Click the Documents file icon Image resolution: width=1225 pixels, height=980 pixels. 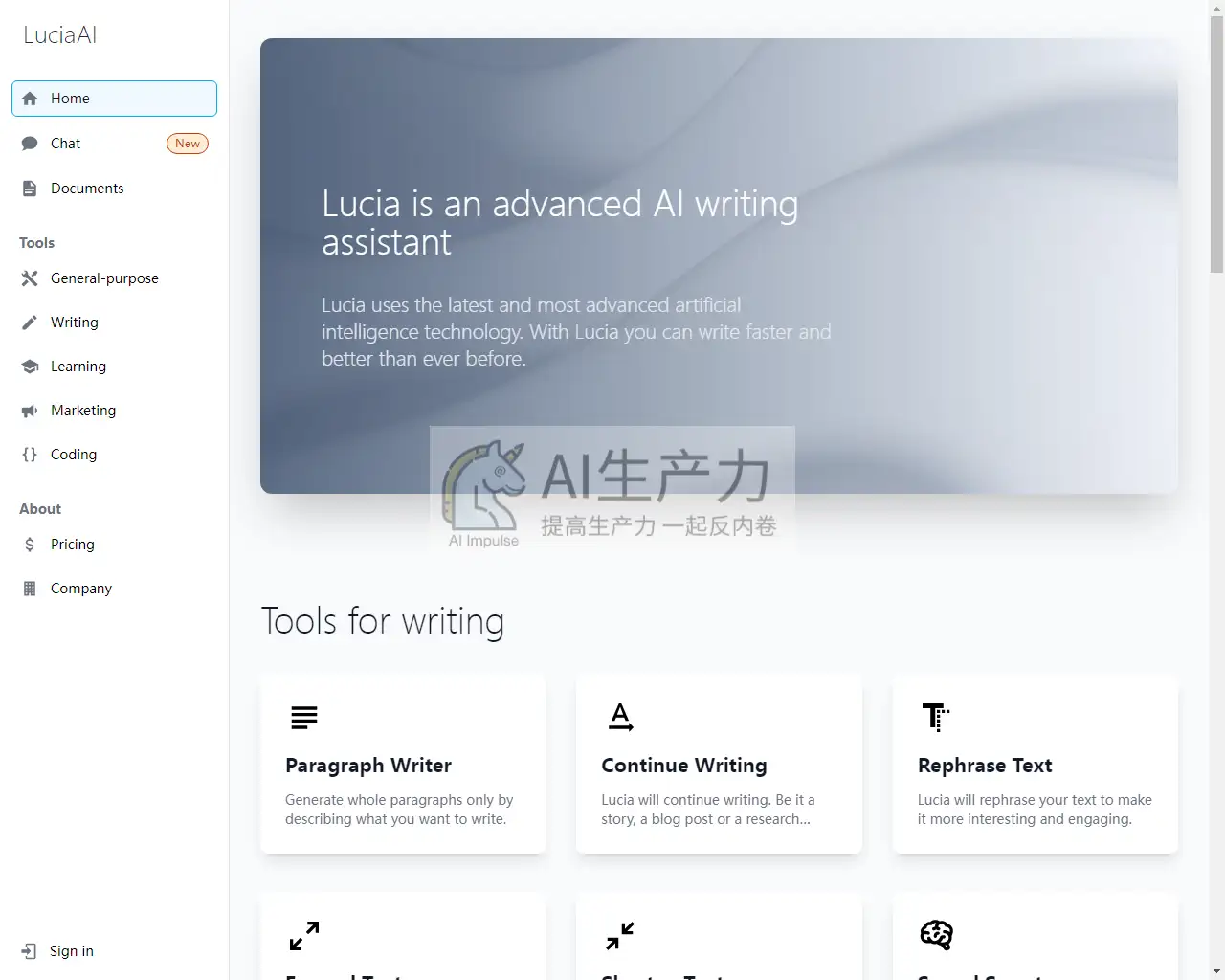coord(30,189)
